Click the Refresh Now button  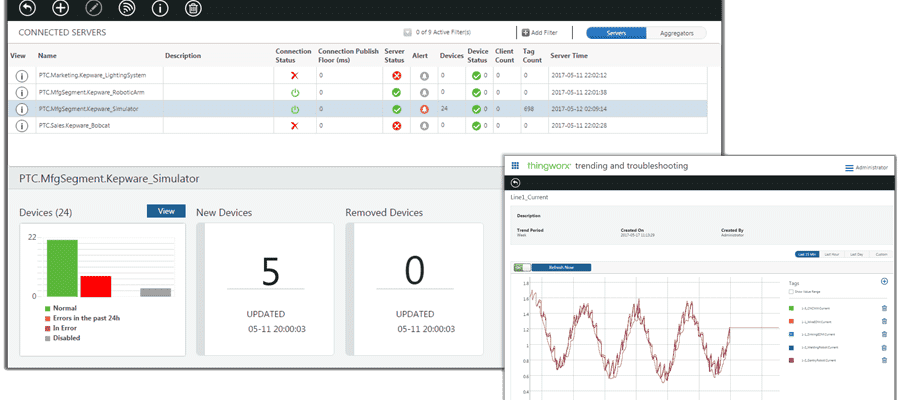pos(561,267)
